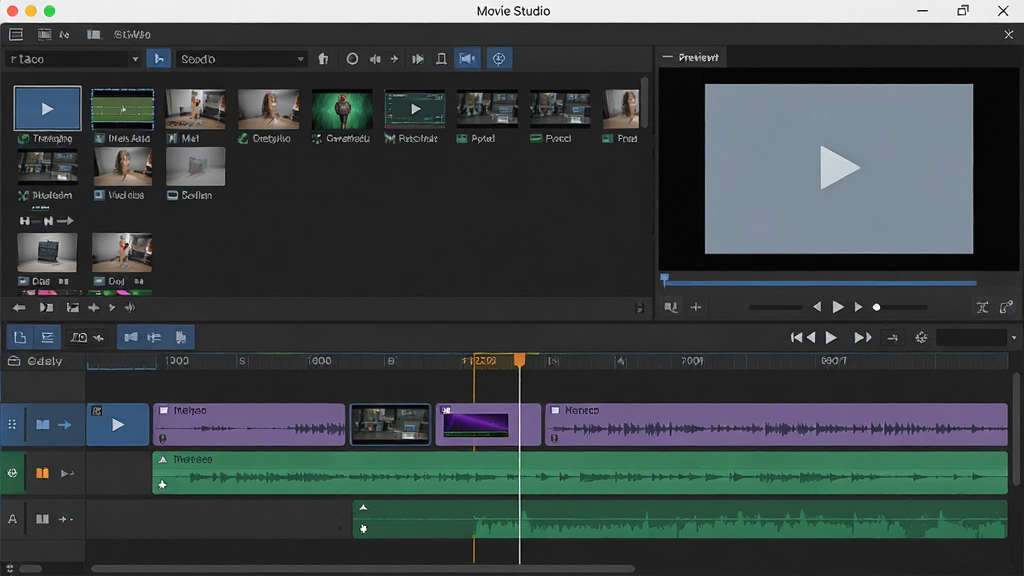Click the blue preview progress bar
1024x576 pixels.
[820, 283]
